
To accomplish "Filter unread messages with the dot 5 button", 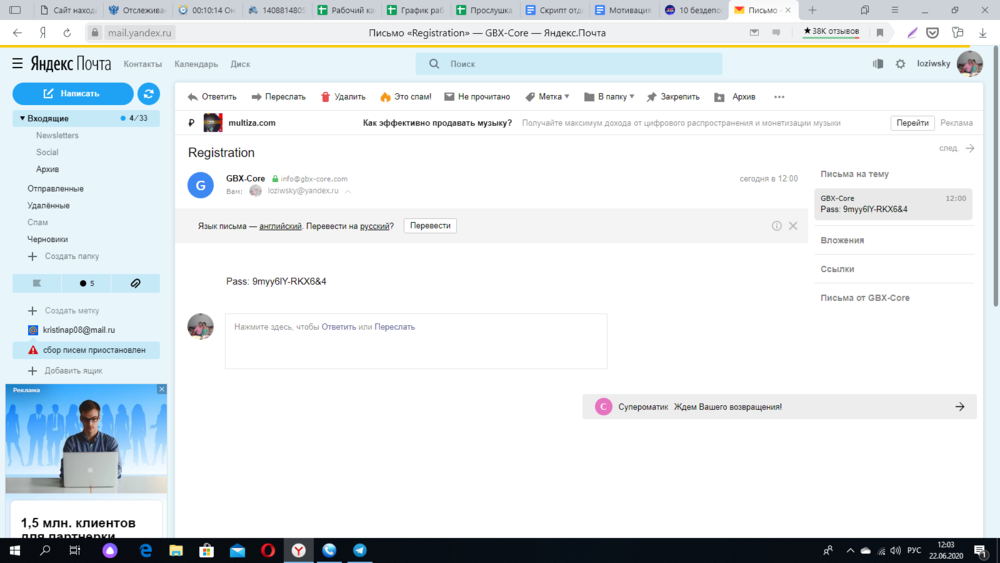I will (86, 283).
